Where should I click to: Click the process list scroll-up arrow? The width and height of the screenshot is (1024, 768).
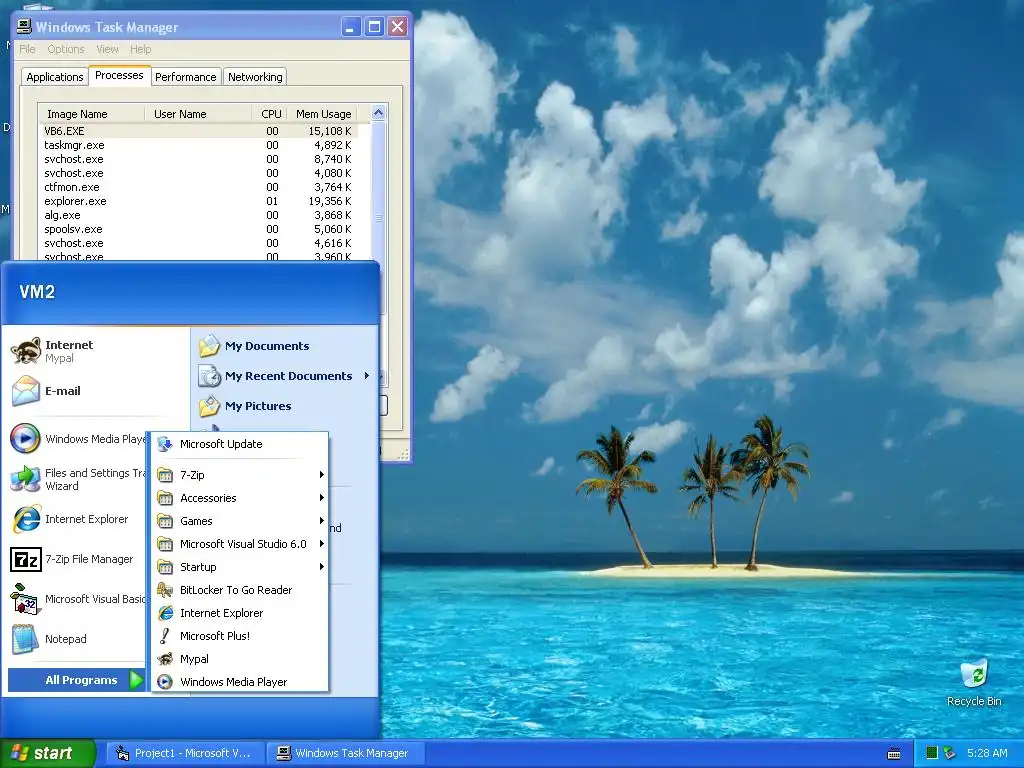coord(378,113)
